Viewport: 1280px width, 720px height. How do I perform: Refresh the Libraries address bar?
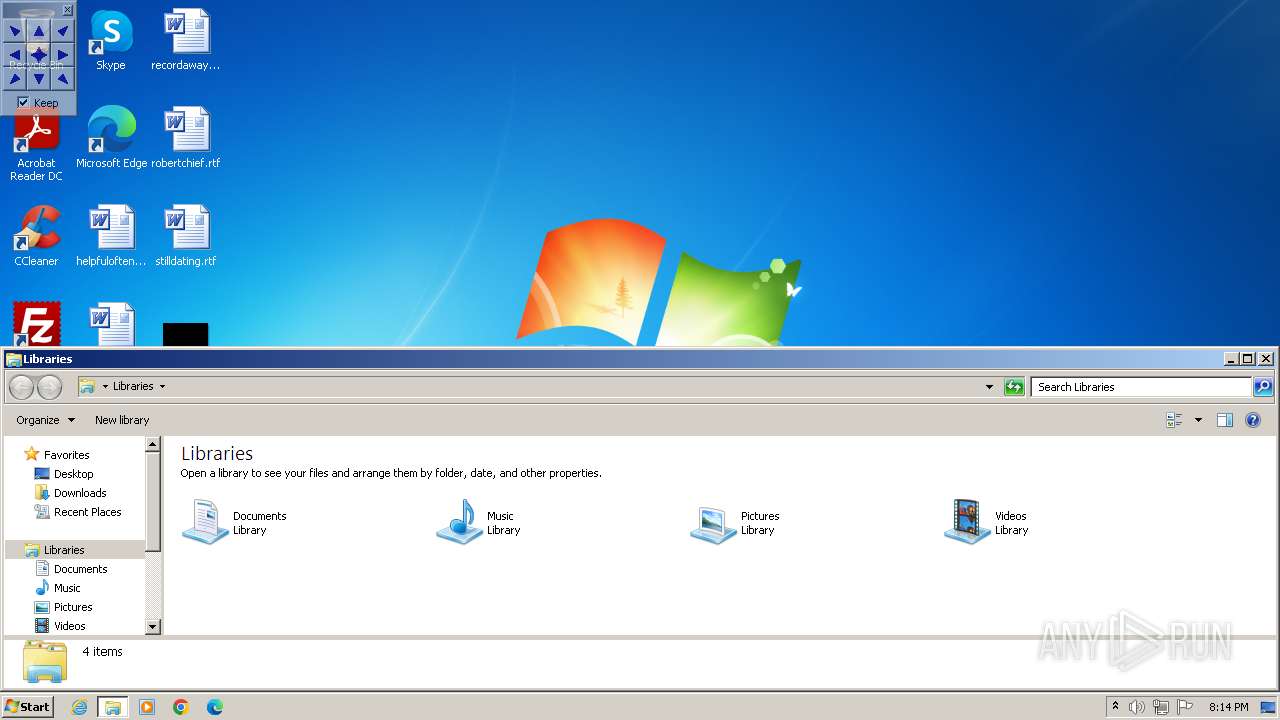click(x=1014, y=387)
